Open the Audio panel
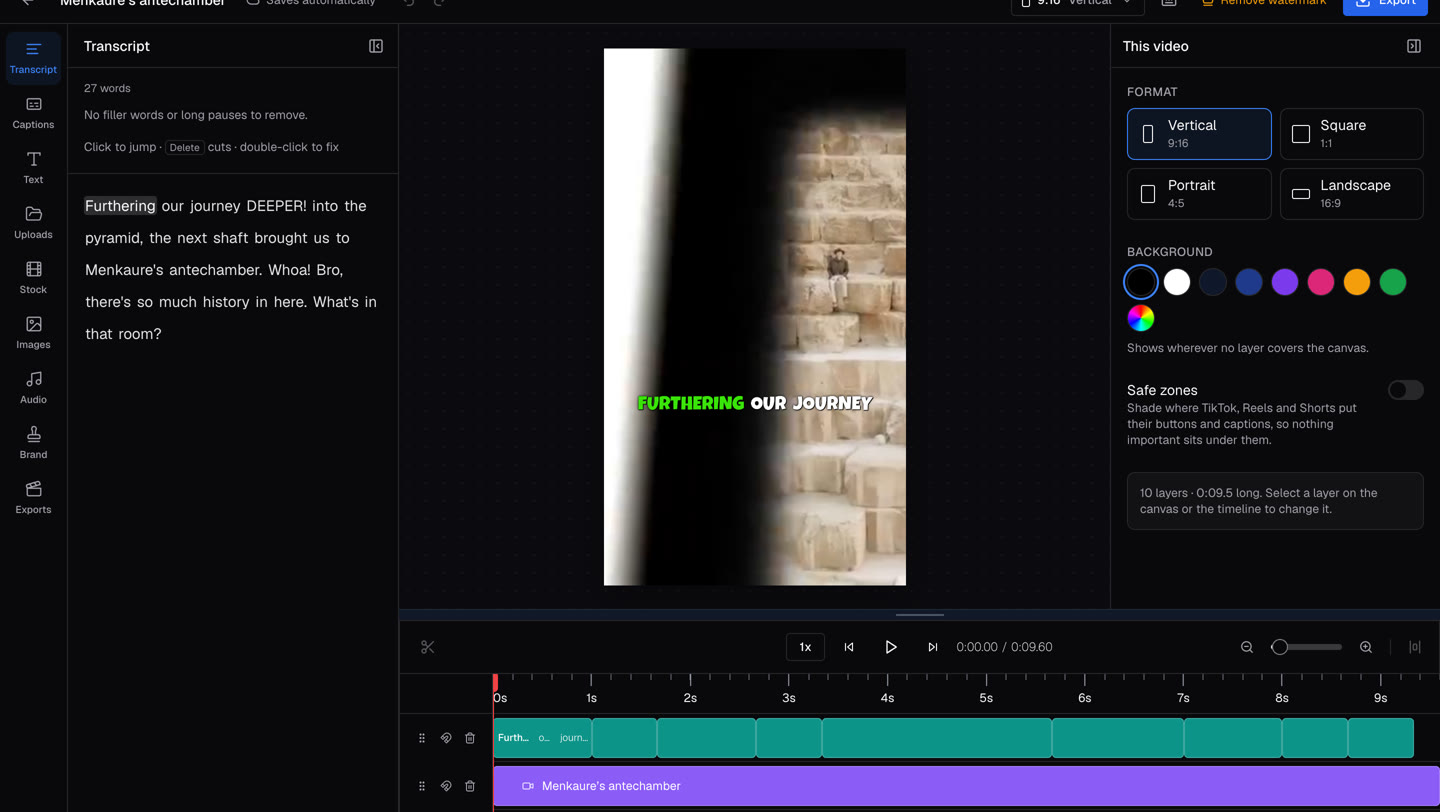This screenshot has height=812, width=1440. pyautogui.click(x=33, y=388)
